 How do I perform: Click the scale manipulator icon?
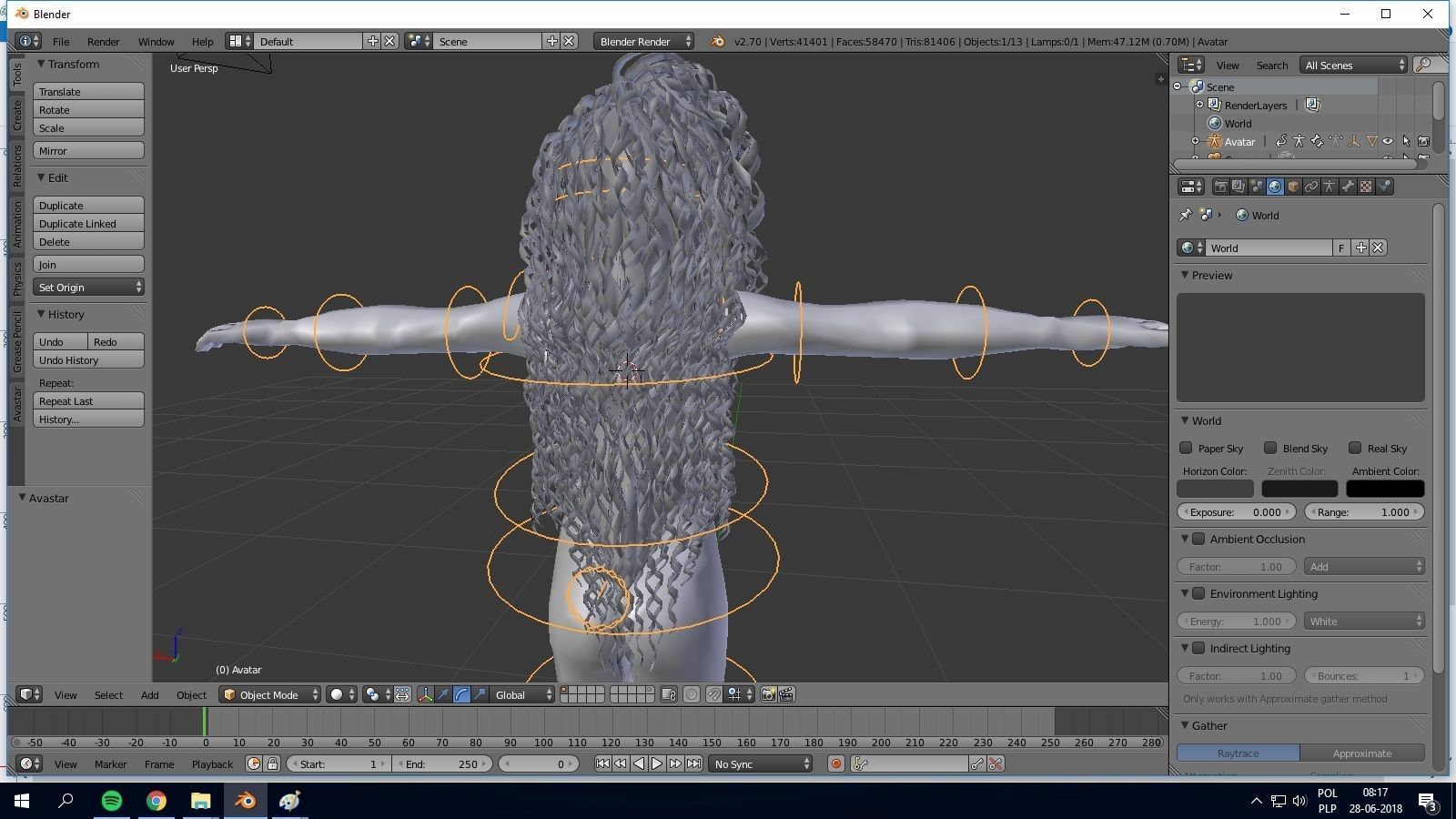tap(480, 694)
